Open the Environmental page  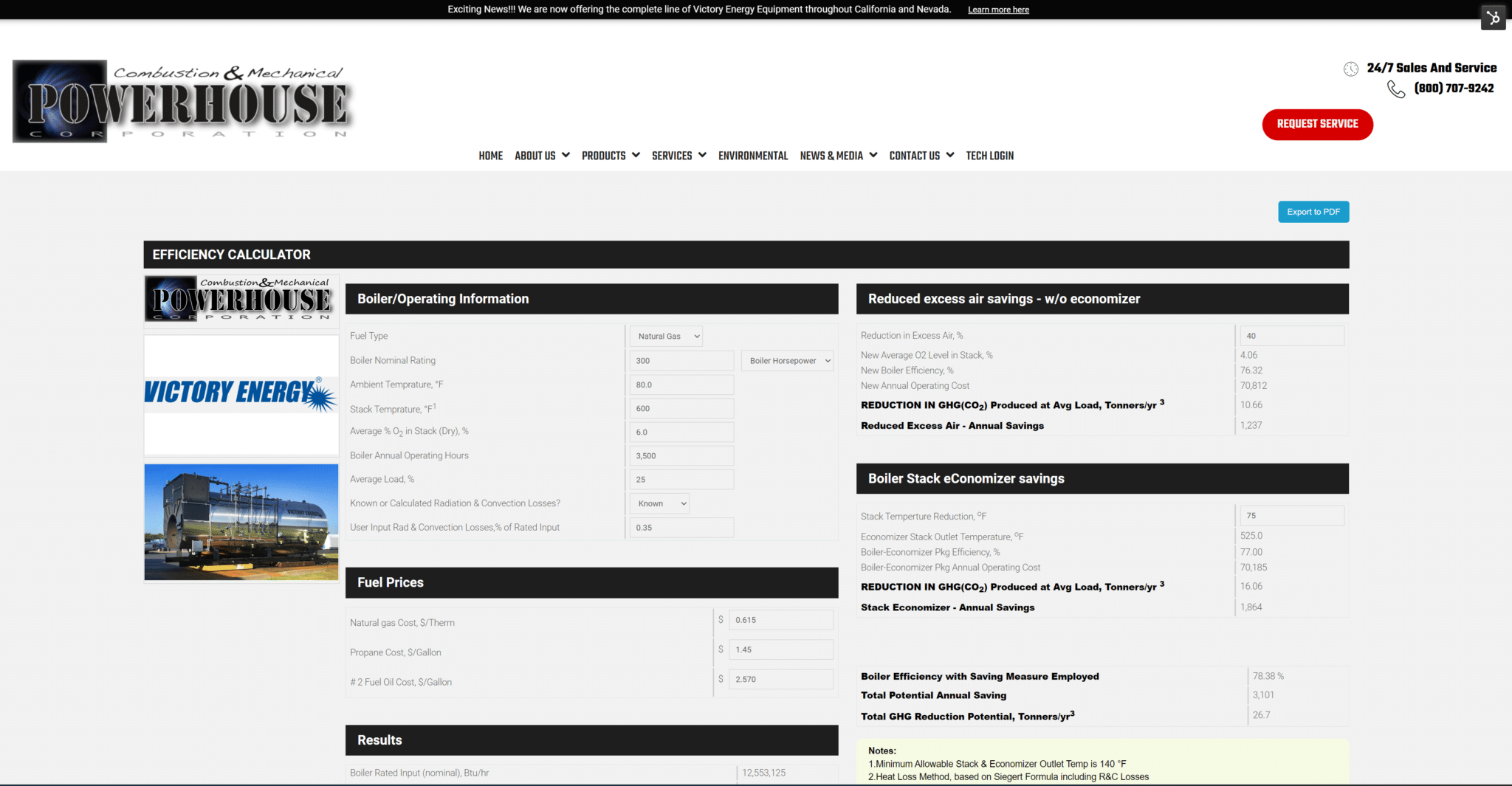pyautogui.click(x=752, y=156)
